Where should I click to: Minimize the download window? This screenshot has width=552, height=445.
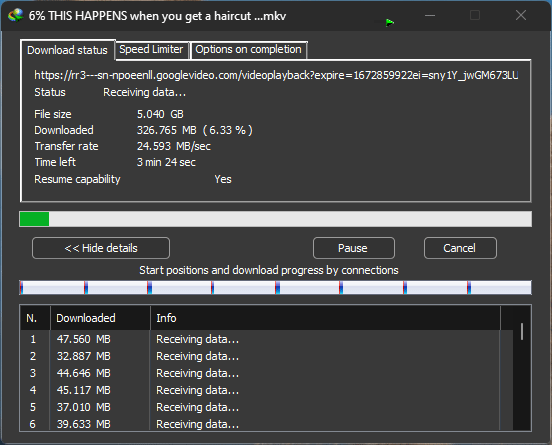point(430,15)
